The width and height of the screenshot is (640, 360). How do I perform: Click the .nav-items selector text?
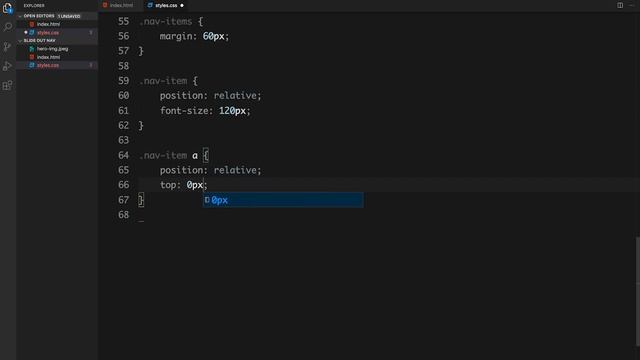(x=166, y=21)
